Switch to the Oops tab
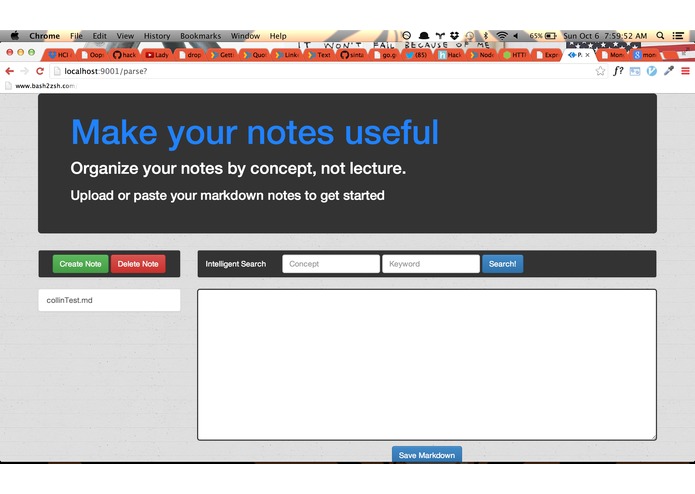The width and height of the screenshot is (695, 494). click(x=93, y=55)
